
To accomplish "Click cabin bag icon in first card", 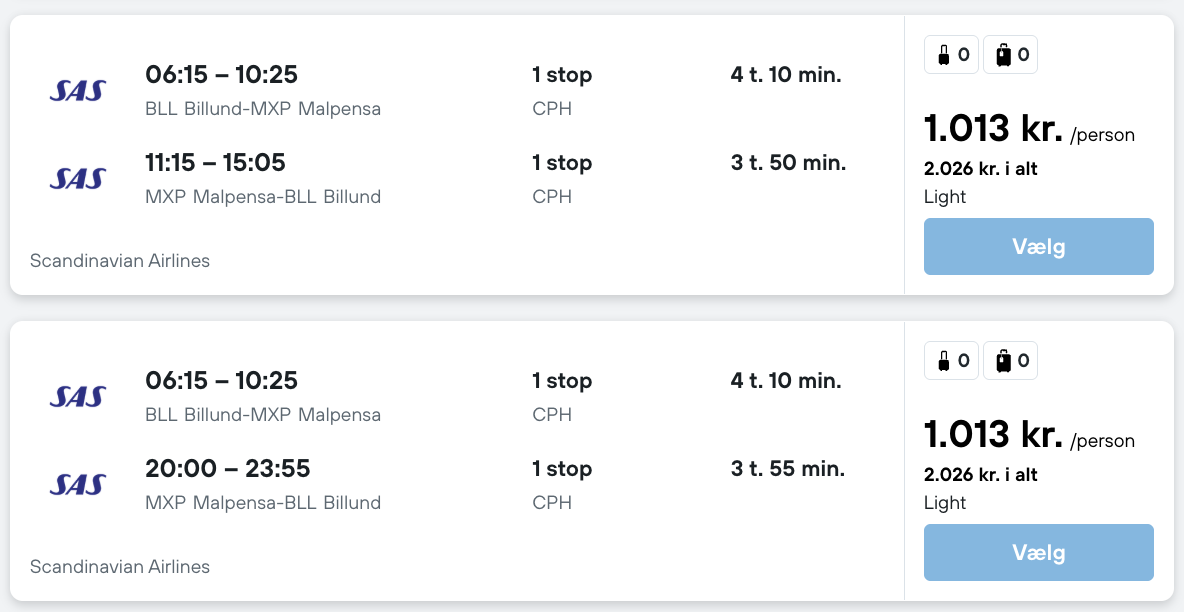I will point(943,55).
